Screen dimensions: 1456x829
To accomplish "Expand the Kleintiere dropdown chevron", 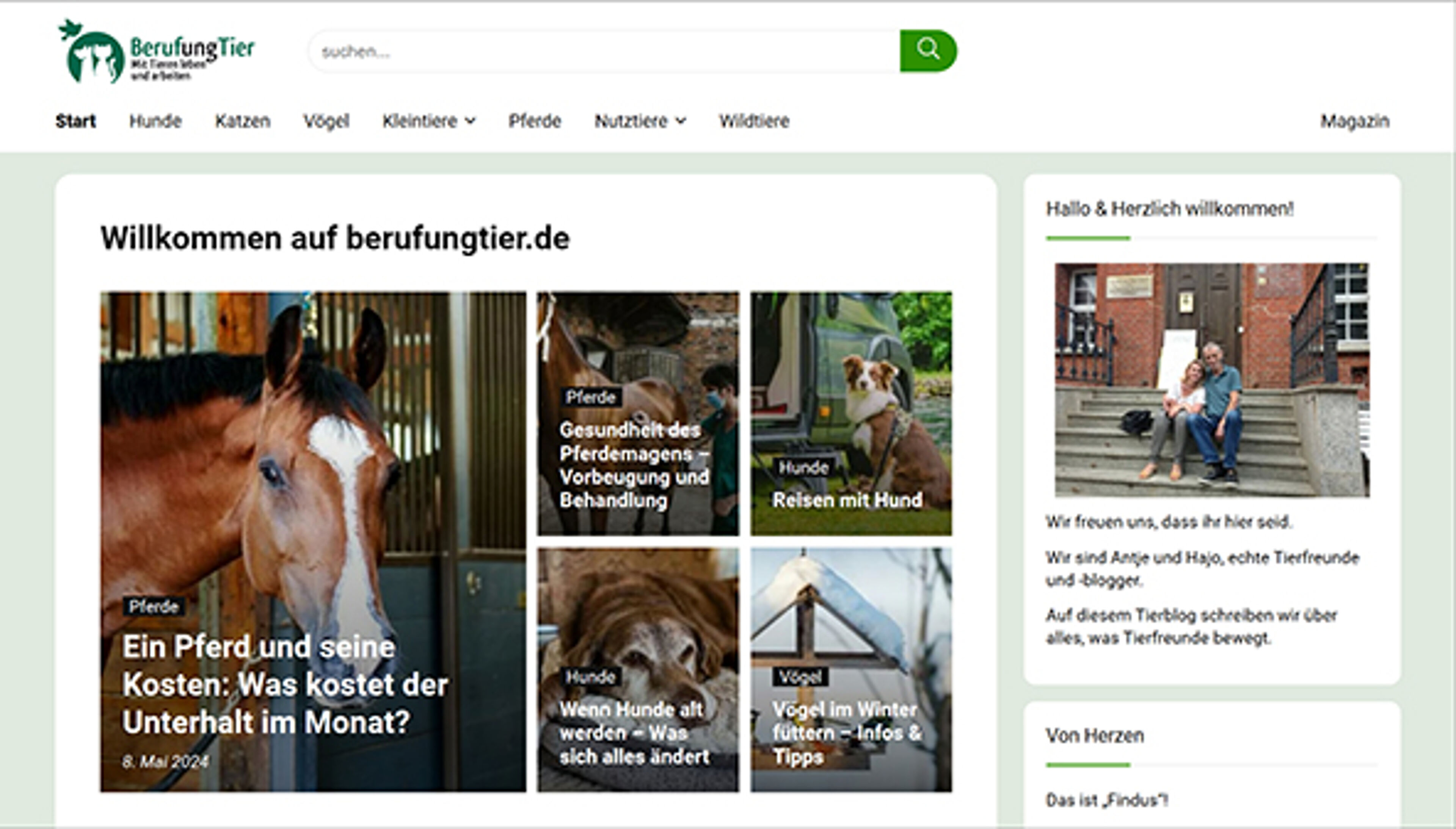I will point(471,121).
